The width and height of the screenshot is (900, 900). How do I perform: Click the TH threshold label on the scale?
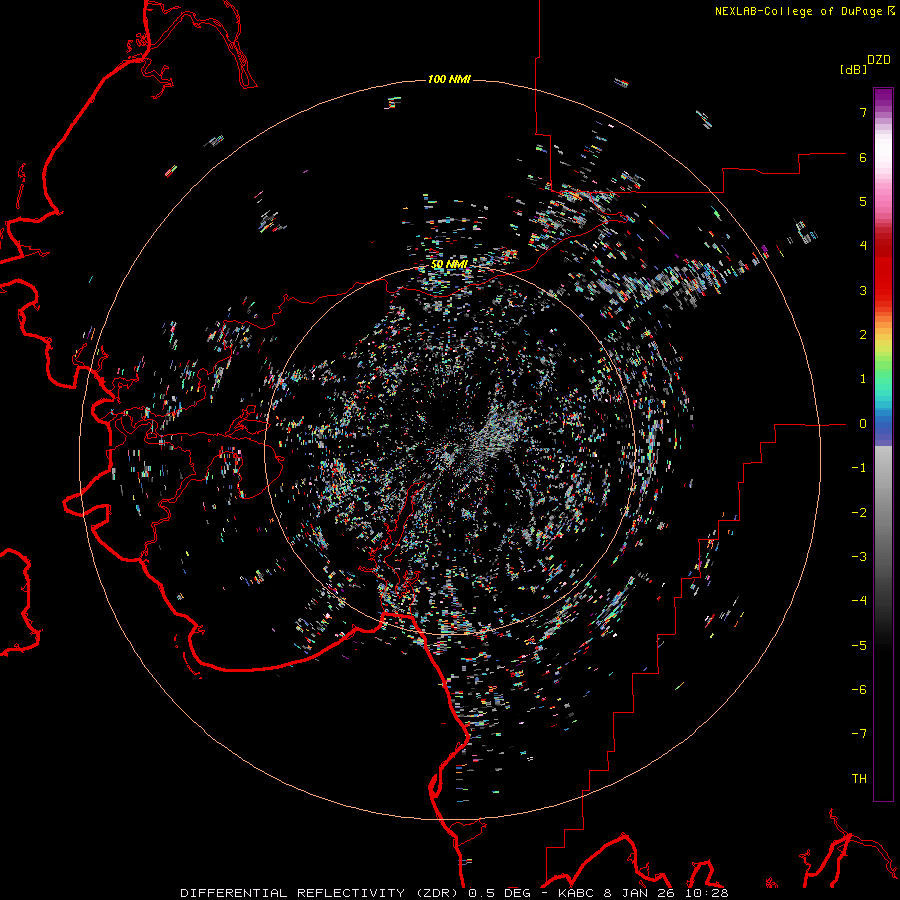859,779
